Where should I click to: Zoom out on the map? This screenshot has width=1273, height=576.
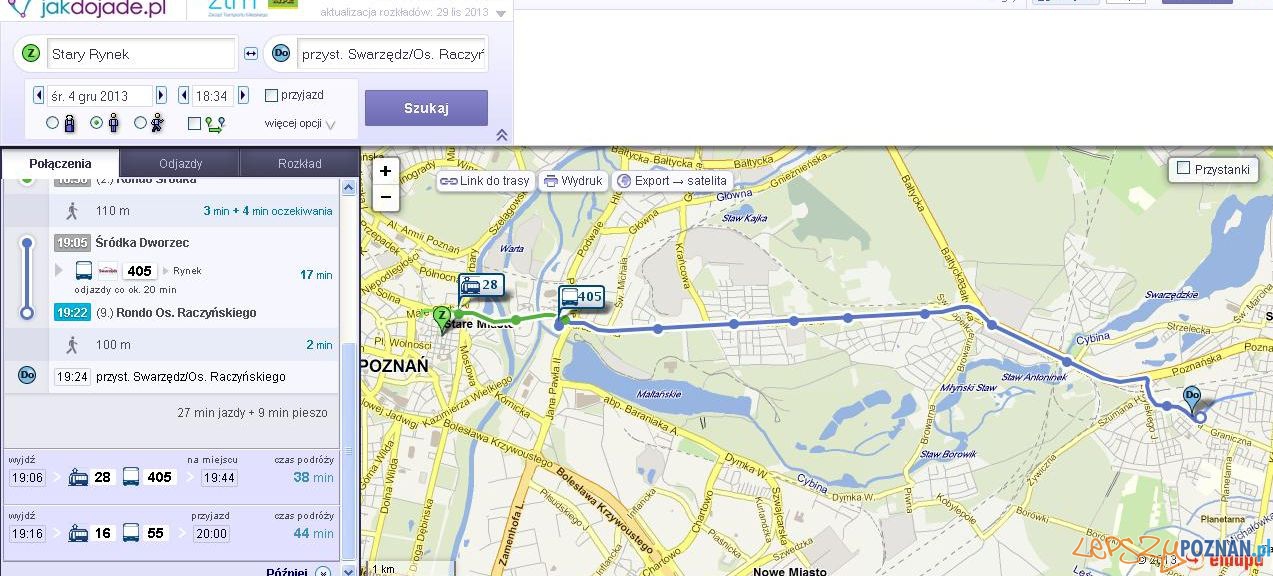385,197
